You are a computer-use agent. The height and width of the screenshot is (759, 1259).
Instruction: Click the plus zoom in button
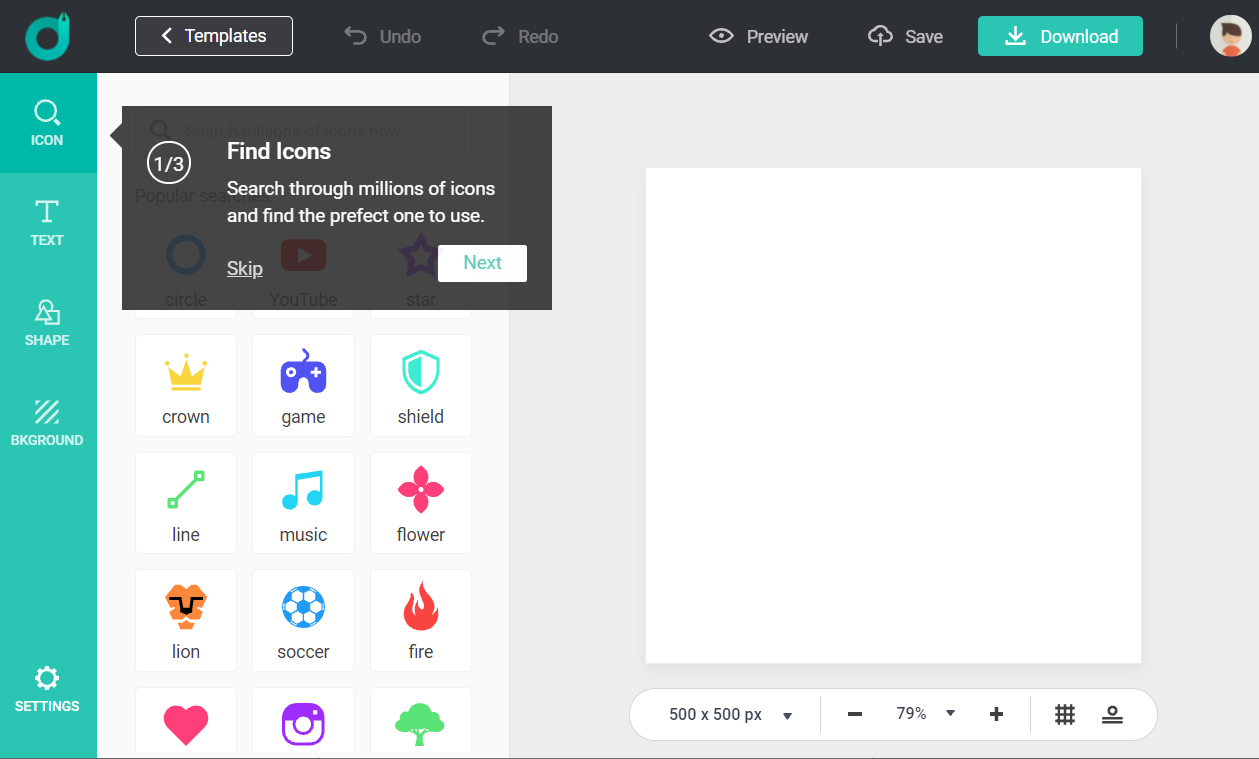(996, 714)
